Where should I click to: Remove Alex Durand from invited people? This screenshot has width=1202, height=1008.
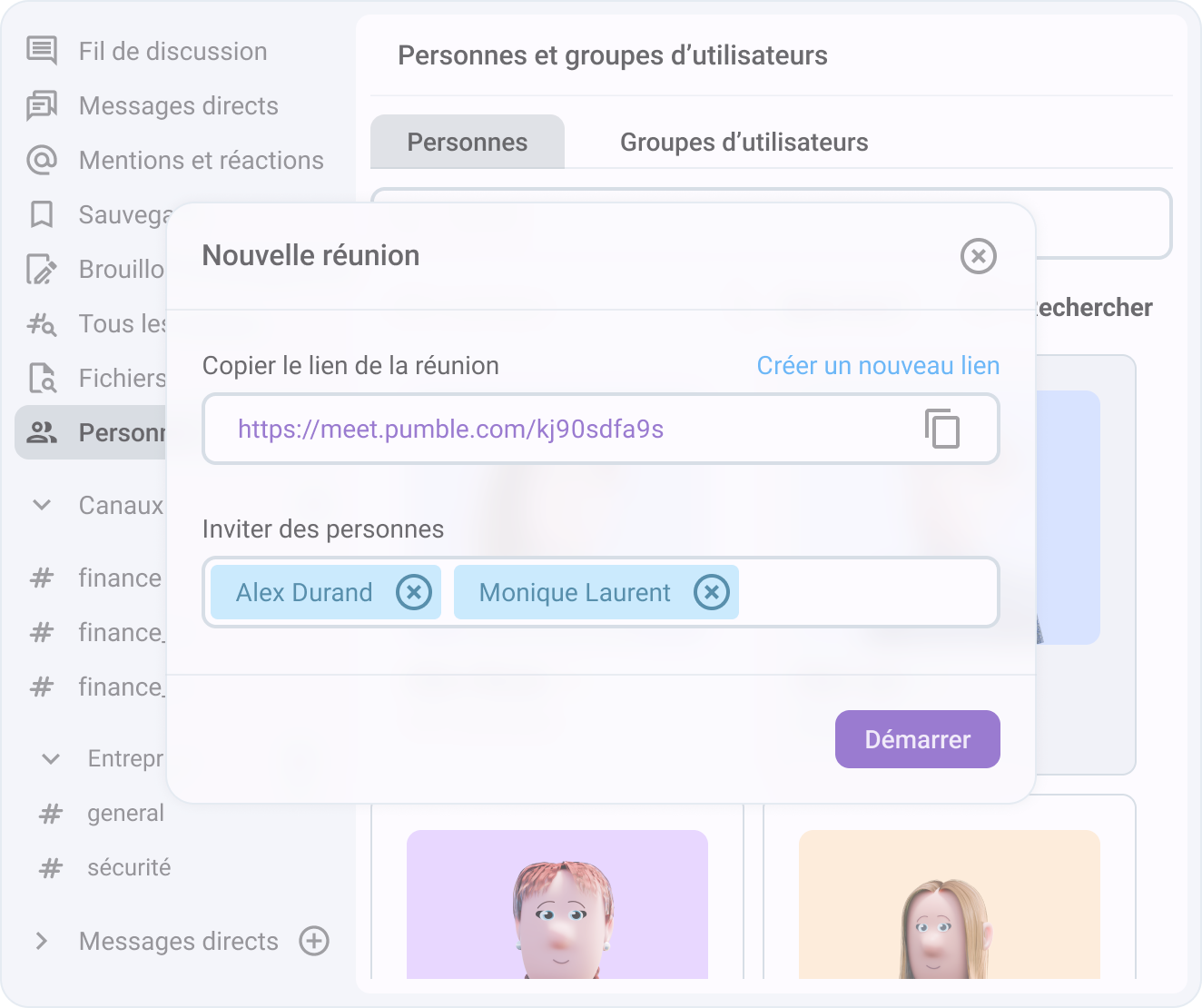415,592
